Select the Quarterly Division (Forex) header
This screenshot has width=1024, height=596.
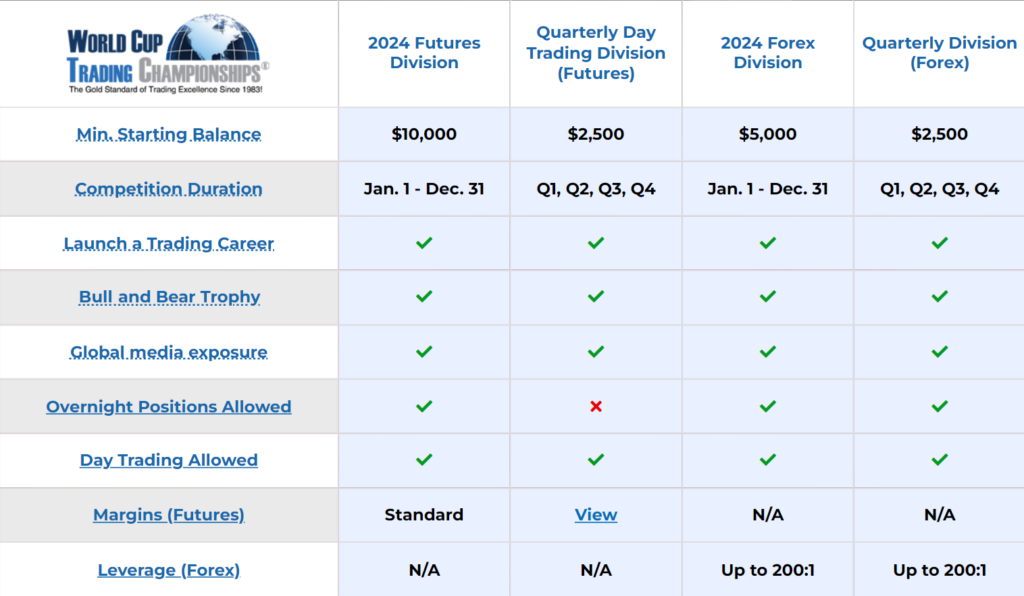click(939, 53)
